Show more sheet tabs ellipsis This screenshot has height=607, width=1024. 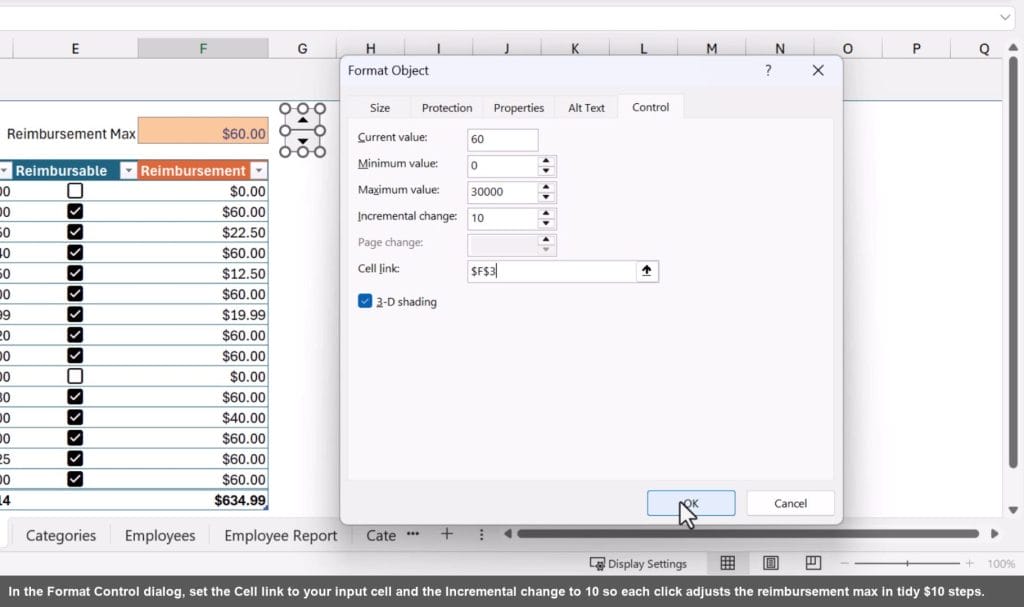click(x=413, y=534)
